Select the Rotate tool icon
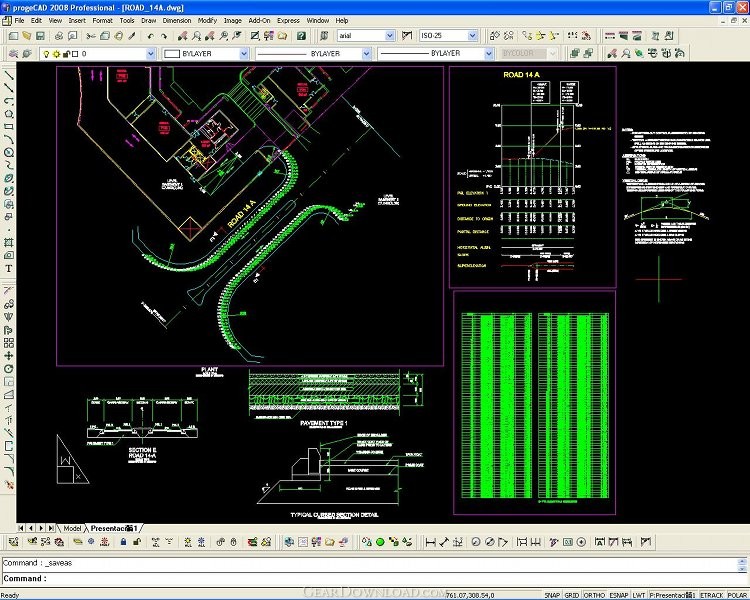 pos(9,369)
